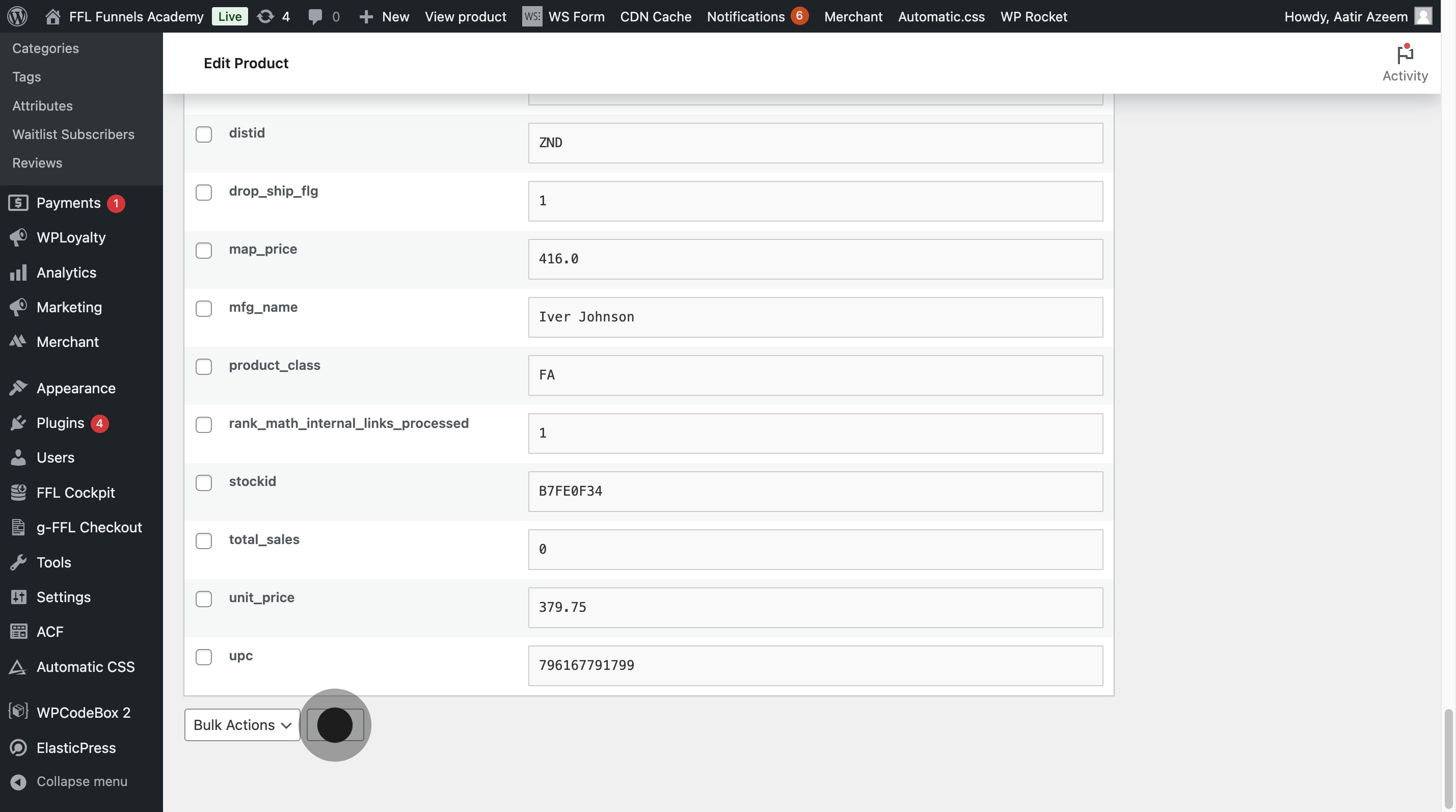This screenshot has width=1456, height=812.
Task: Open the Bulk Actions dropdown
Action: (242, 725)
